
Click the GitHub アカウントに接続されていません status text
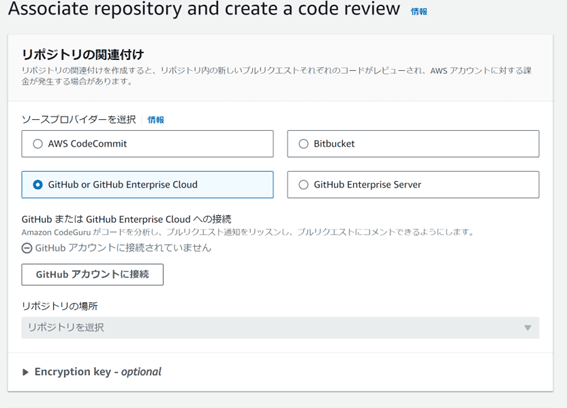pyautogui.click(x=123, y=248)
